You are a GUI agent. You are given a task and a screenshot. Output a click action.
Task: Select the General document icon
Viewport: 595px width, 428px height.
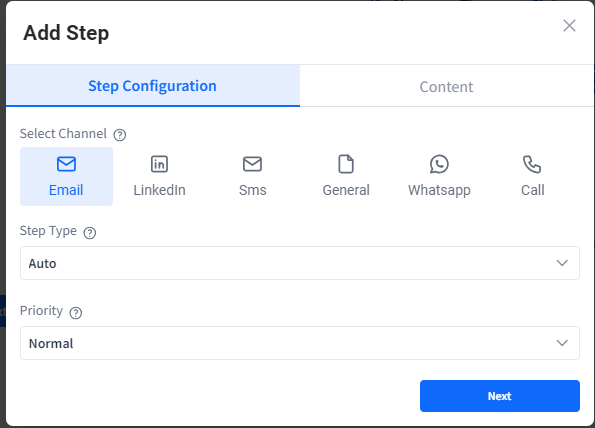coord(346,164)
